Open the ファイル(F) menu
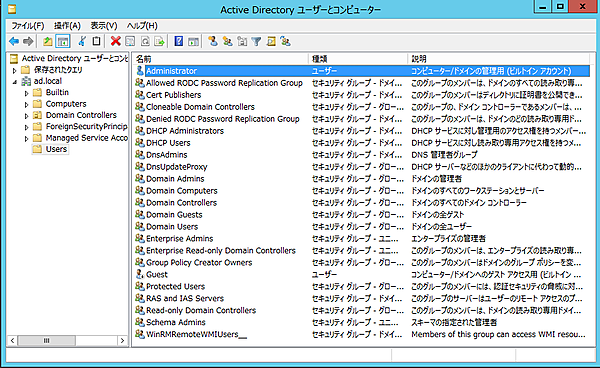The width and height of the screenshot is (600, 368). click(28, 26)
